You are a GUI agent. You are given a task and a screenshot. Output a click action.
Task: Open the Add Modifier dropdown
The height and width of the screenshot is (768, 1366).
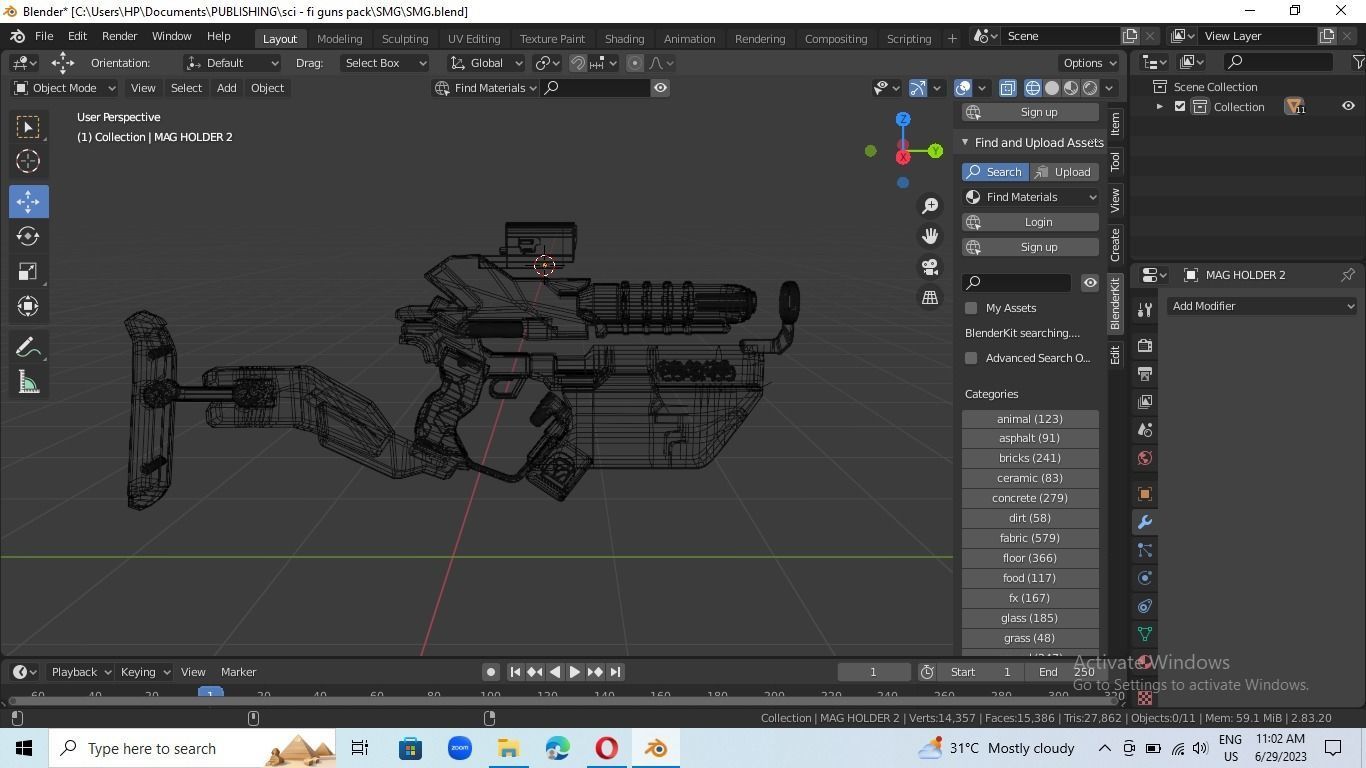(x=1262, y=306)
